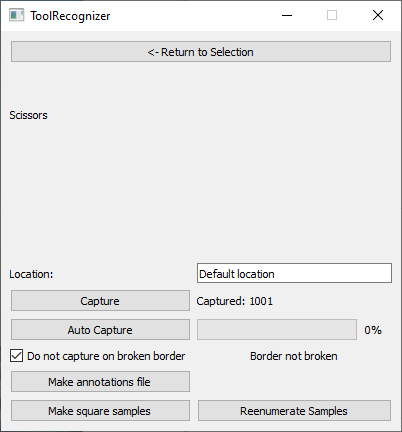The width and height of the screenshot is (402, 432).
Task: Minimize the ToolRecognizer window
Action: 287,15
